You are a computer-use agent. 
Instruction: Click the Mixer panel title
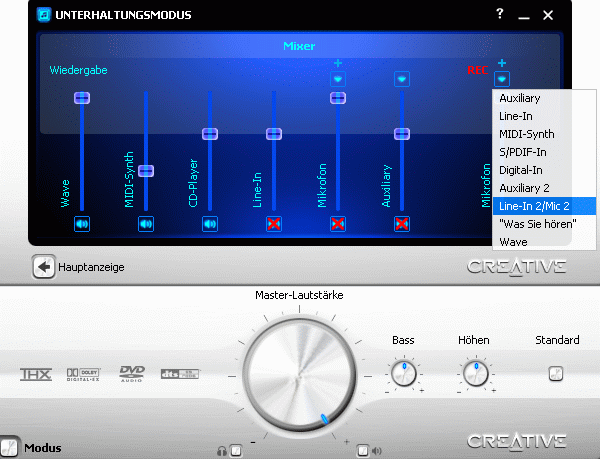(x=299, y=46)
